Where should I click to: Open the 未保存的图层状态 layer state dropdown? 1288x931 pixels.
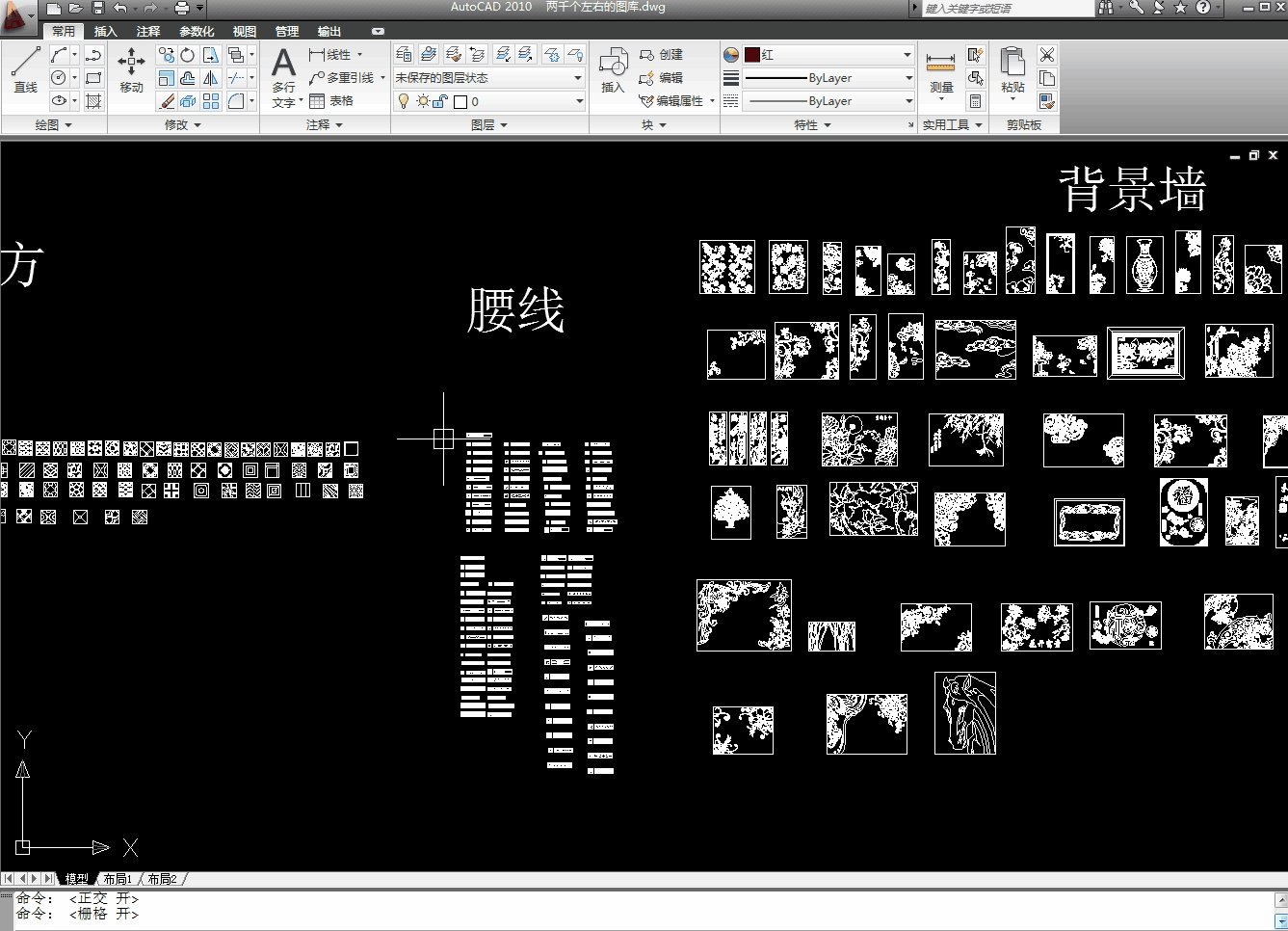488,78
